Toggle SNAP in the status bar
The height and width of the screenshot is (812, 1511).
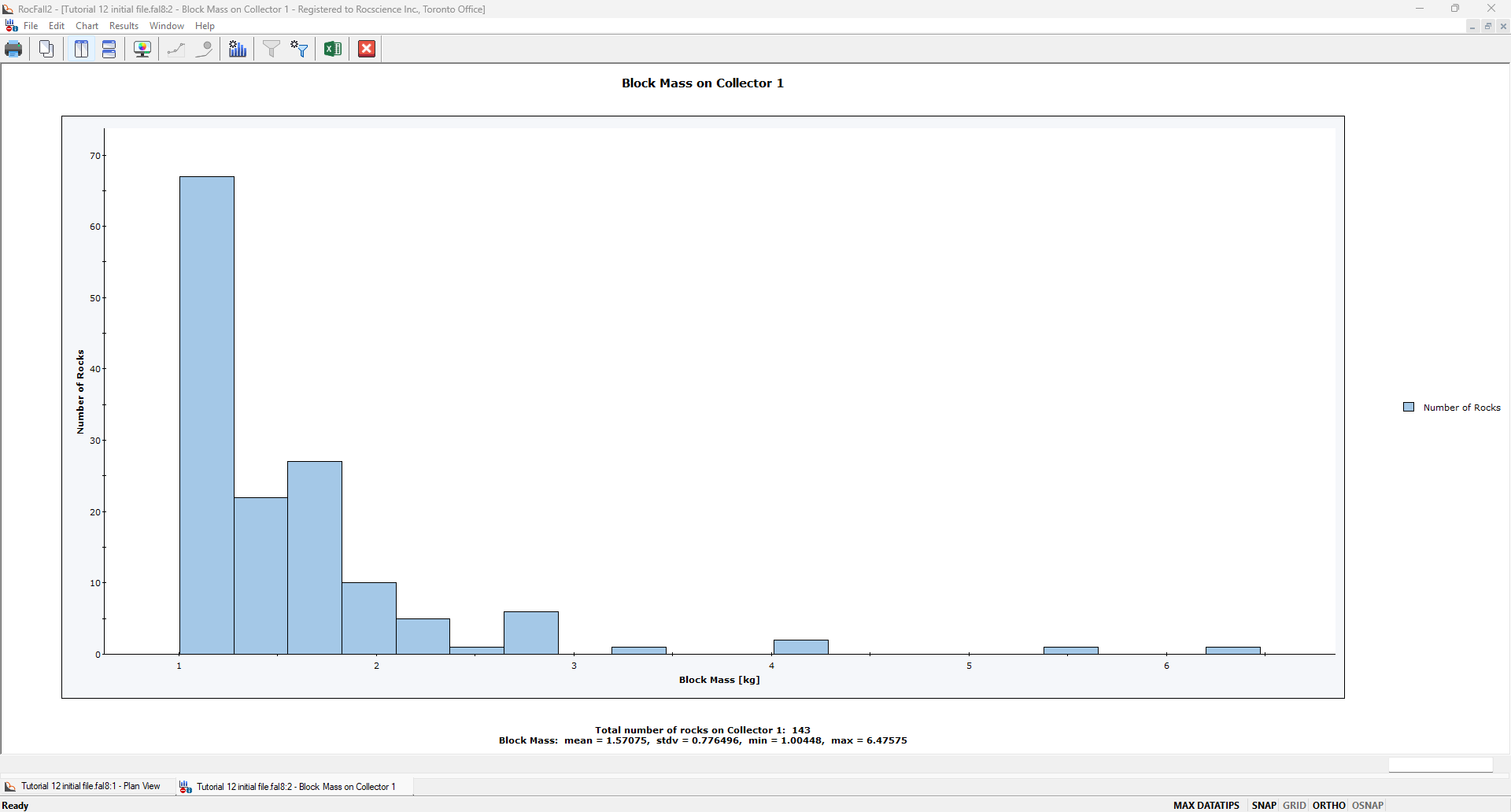click(x=1264, y=805)
